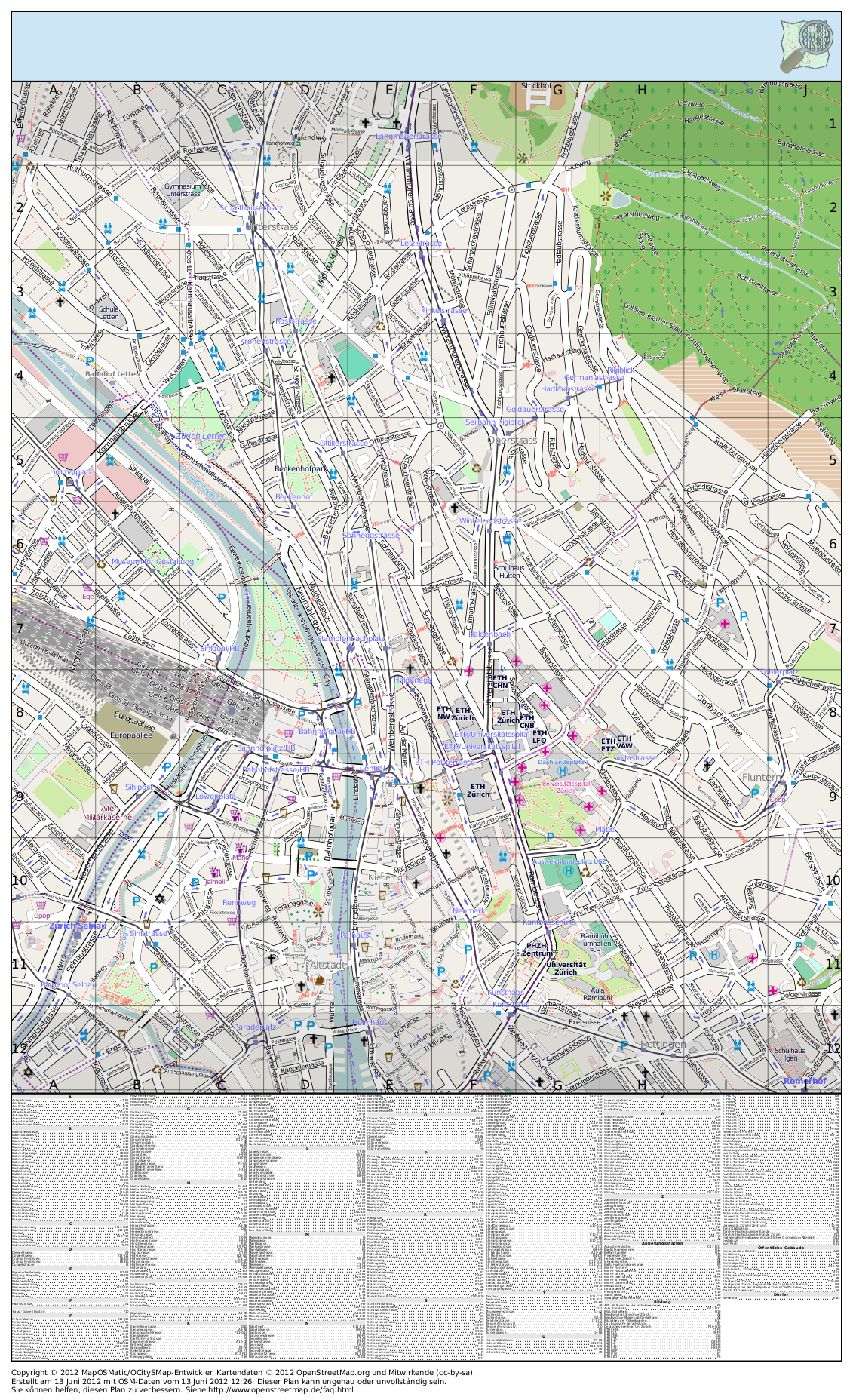
Task: Select the church cross icon beside Schule Letten
Action: [61, 301]
